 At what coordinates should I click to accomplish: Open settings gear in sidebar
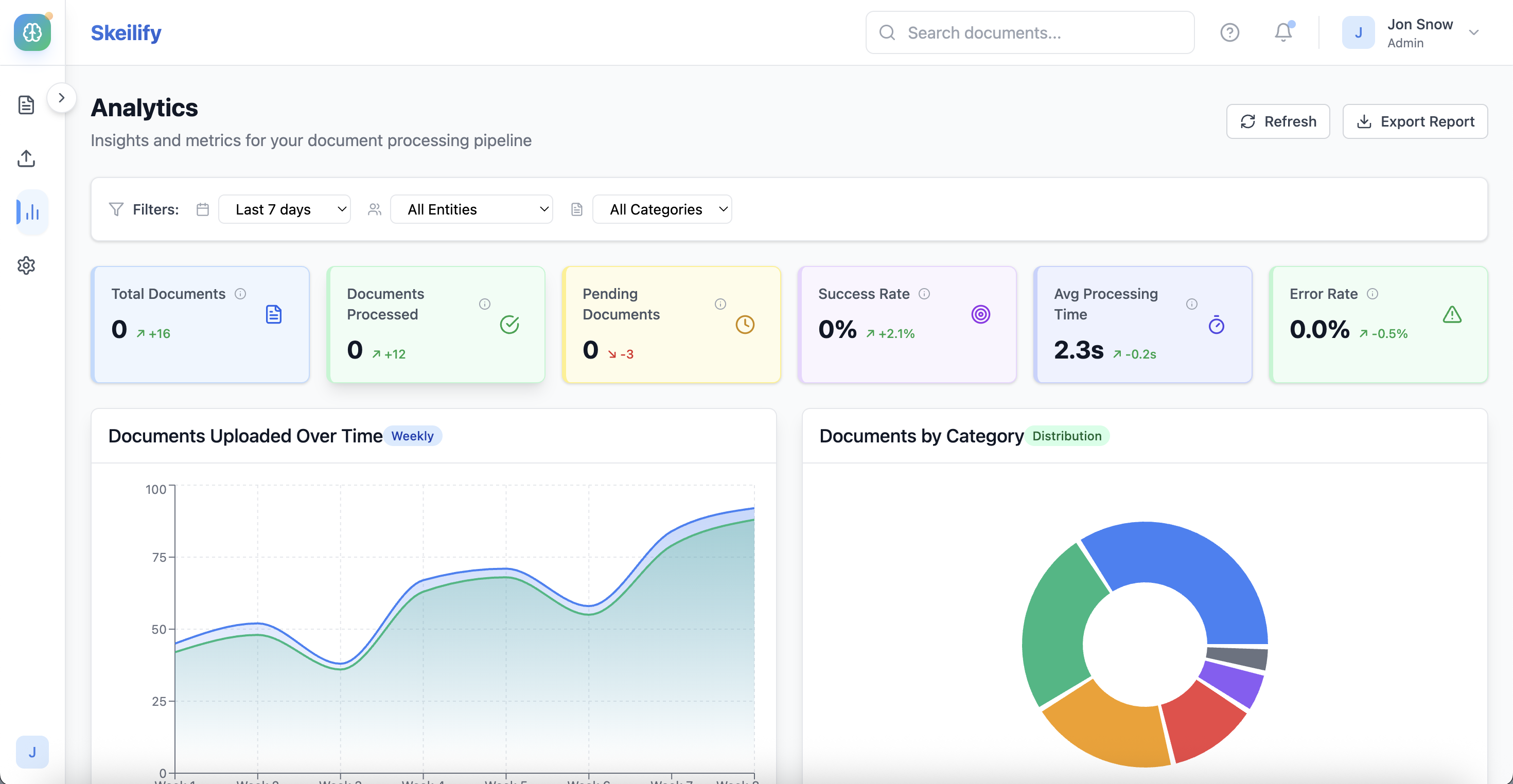(26, 265)
